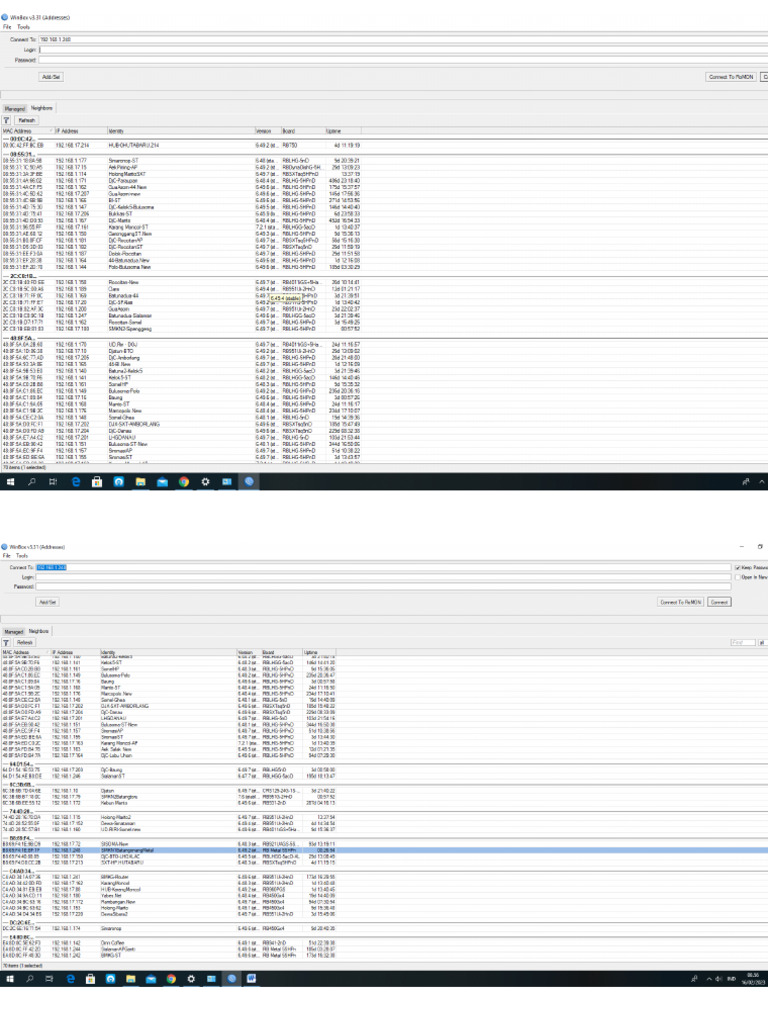Toggle the Open In New Window checkbox
This screenshot has width=768, height=1024.
(x=737, y=577)
